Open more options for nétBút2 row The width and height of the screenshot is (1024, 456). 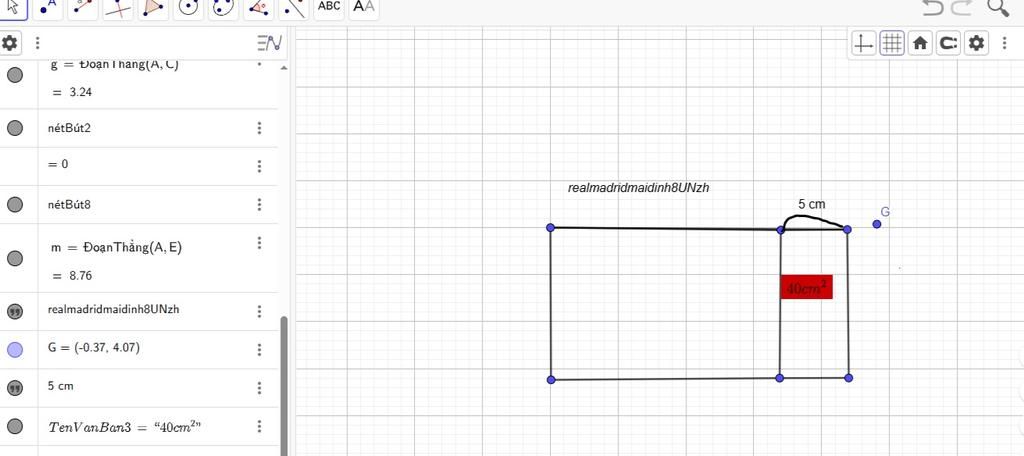point(259,128)
